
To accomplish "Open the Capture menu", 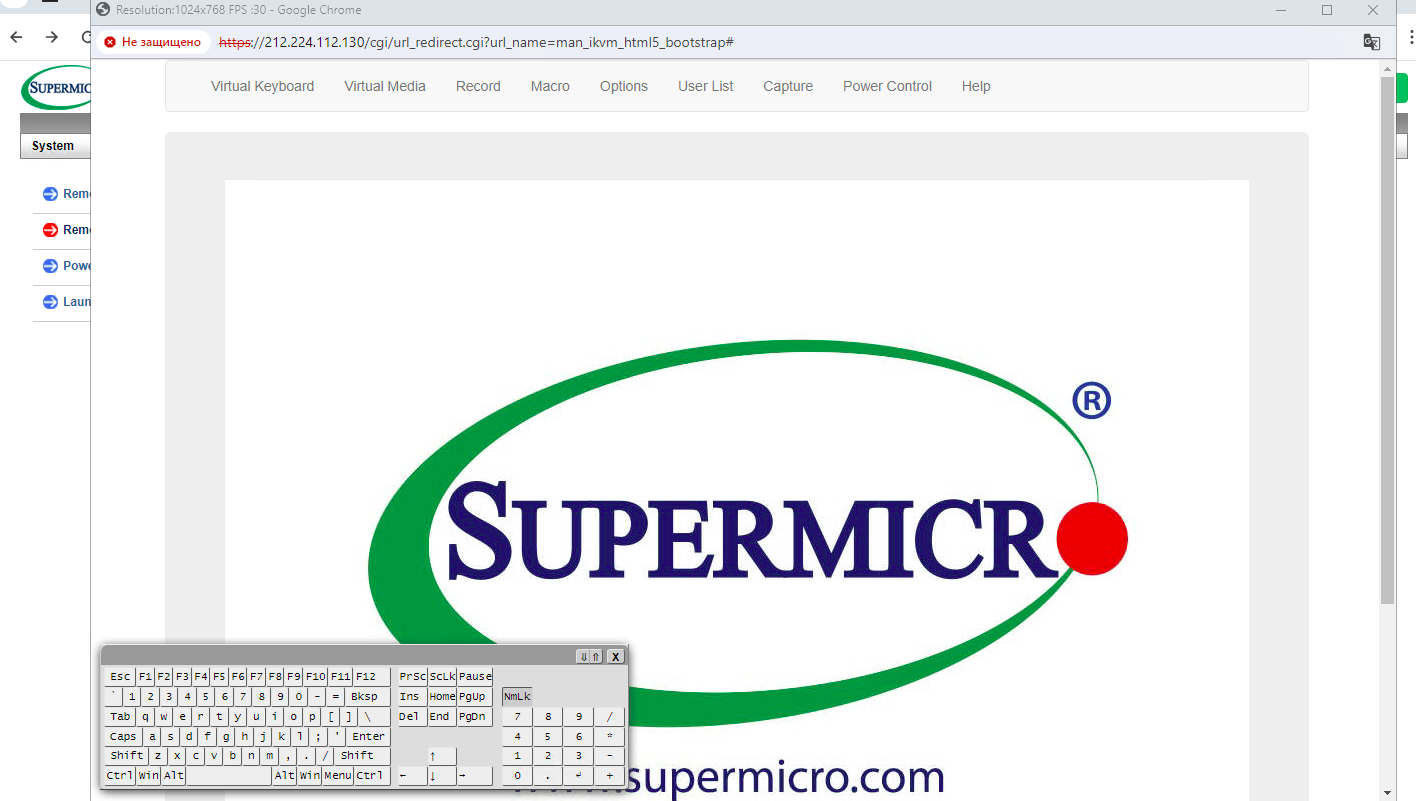I will [788, 86].
